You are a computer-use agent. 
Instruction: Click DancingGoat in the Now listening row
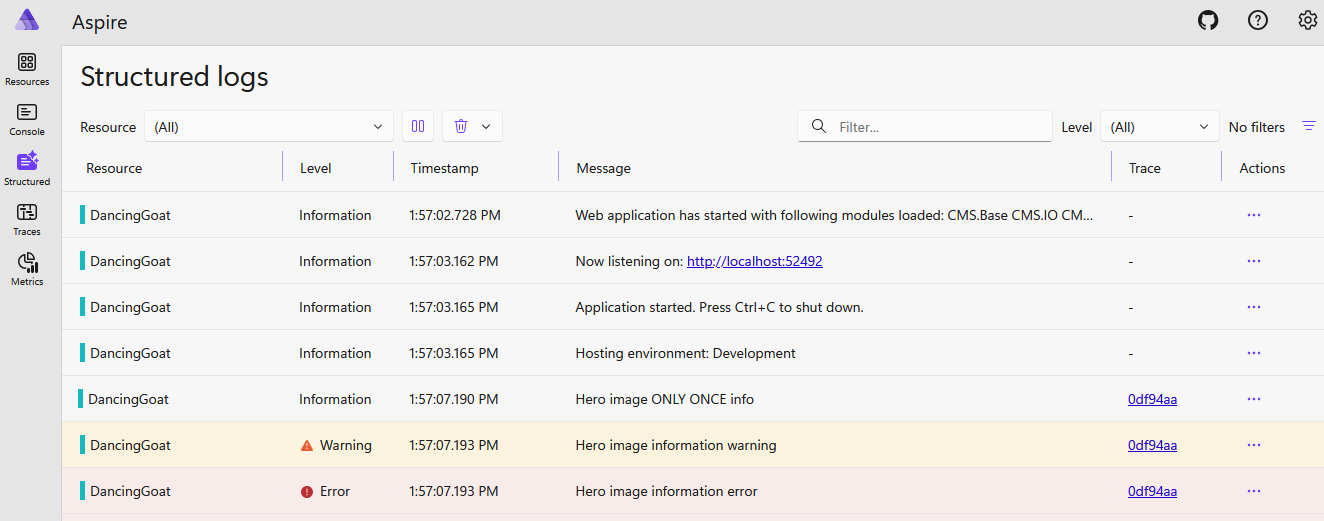(x=130, y=261)
